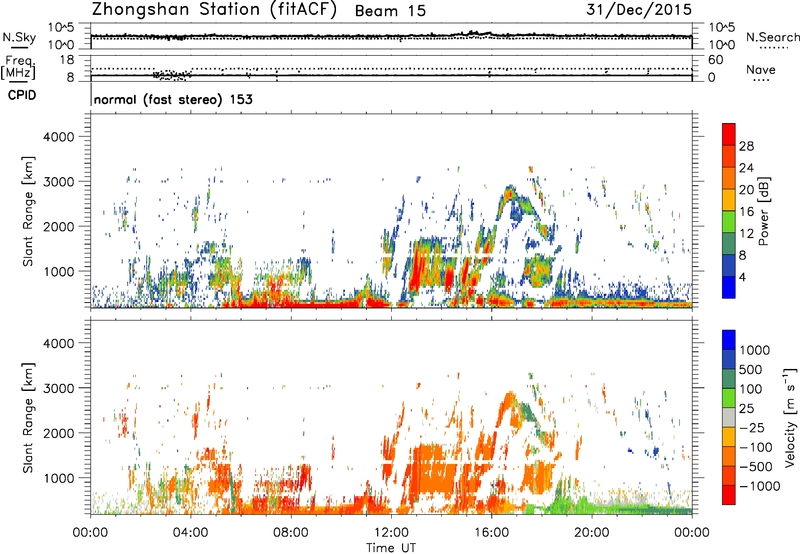Click the "60" label on the Nave axis
Viewport: 800px width, 554px height.
pyautogui.click(x=716, y=60)
